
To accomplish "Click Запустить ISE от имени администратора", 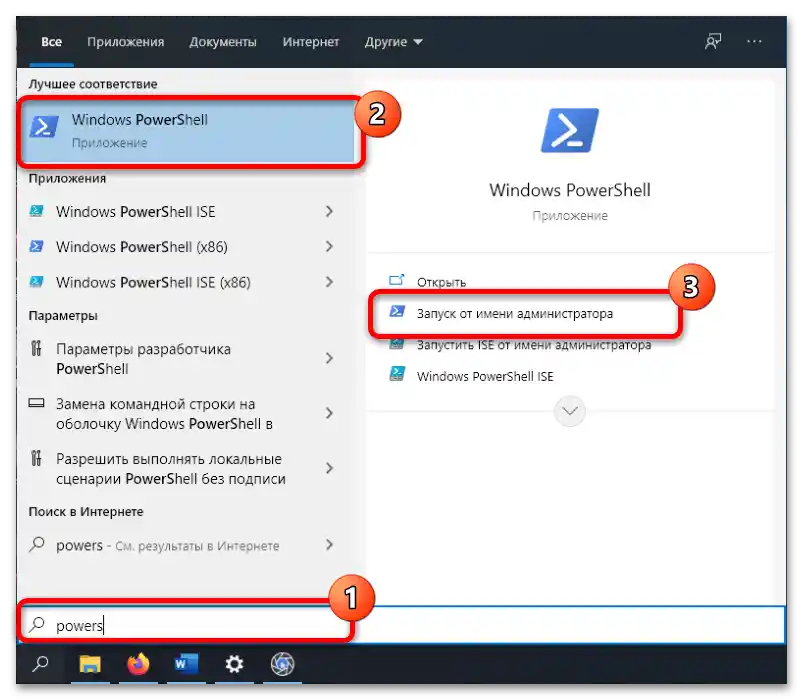I will click(x=534, y=345).
